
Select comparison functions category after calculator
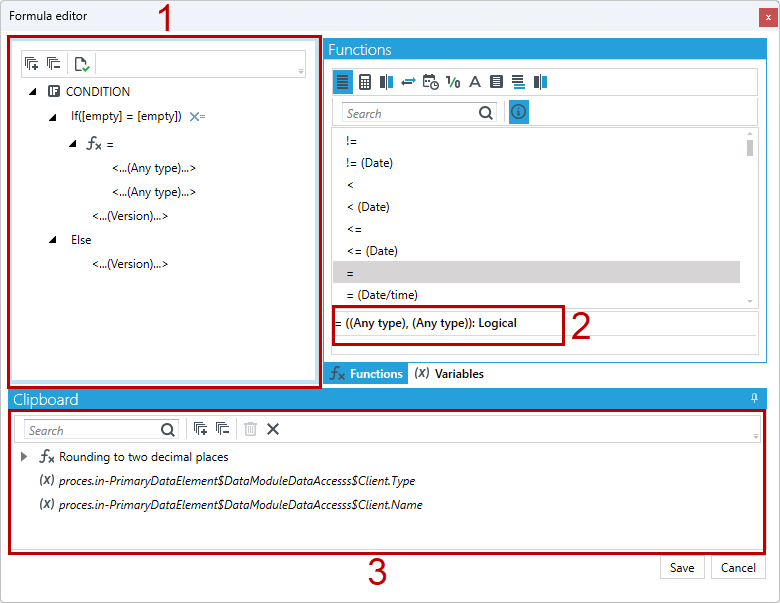click(x=387, y=82)
